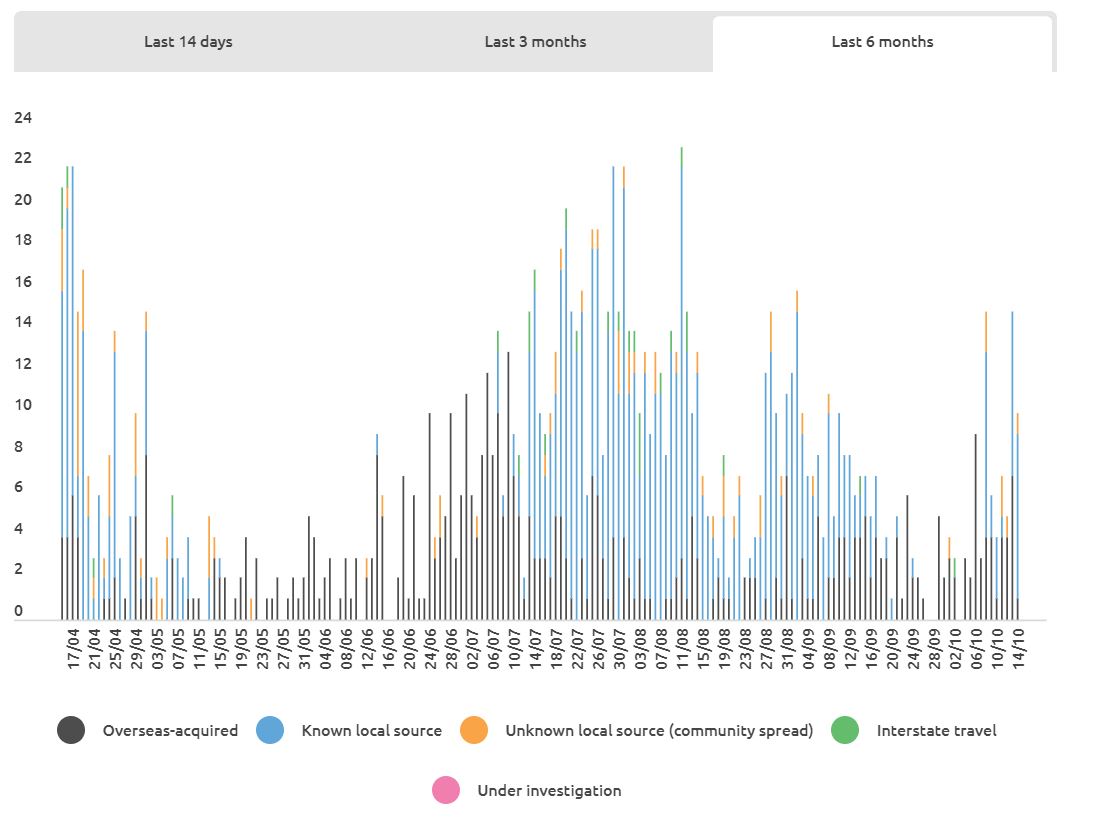Open the Last 3 months tab

(x=535, y=42)
